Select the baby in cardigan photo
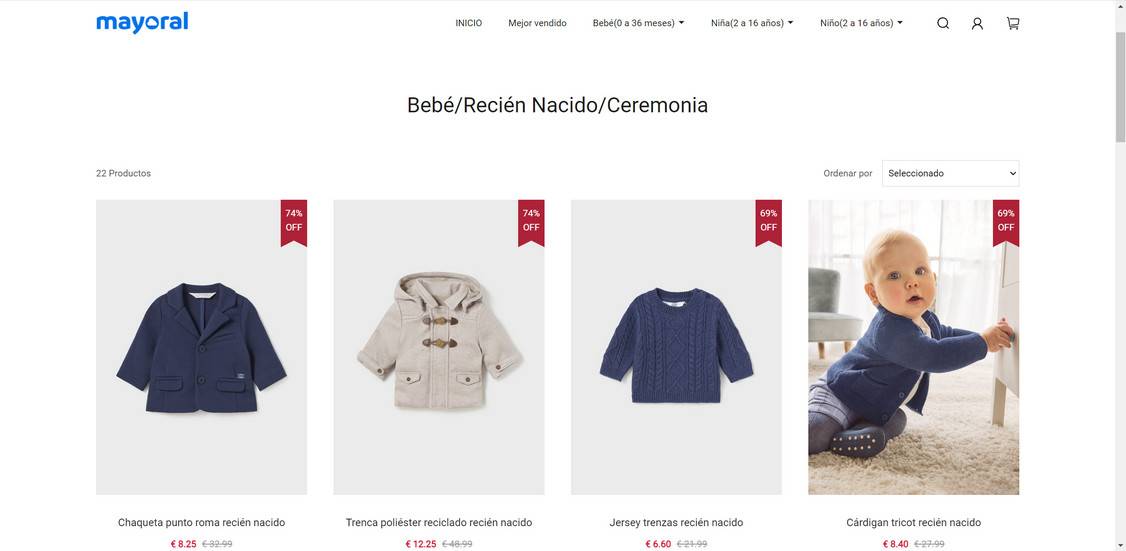 click(913, 347)
